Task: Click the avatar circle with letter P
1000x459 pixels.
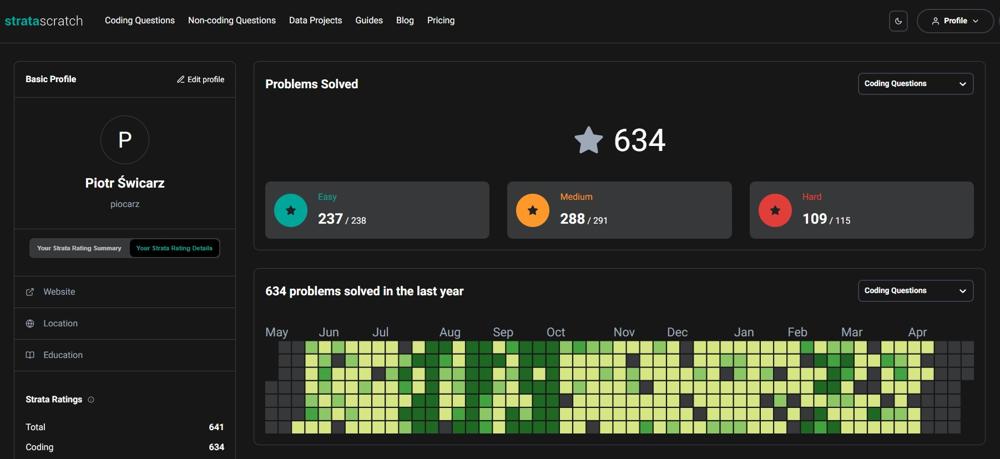Action: tap(125, 140)
